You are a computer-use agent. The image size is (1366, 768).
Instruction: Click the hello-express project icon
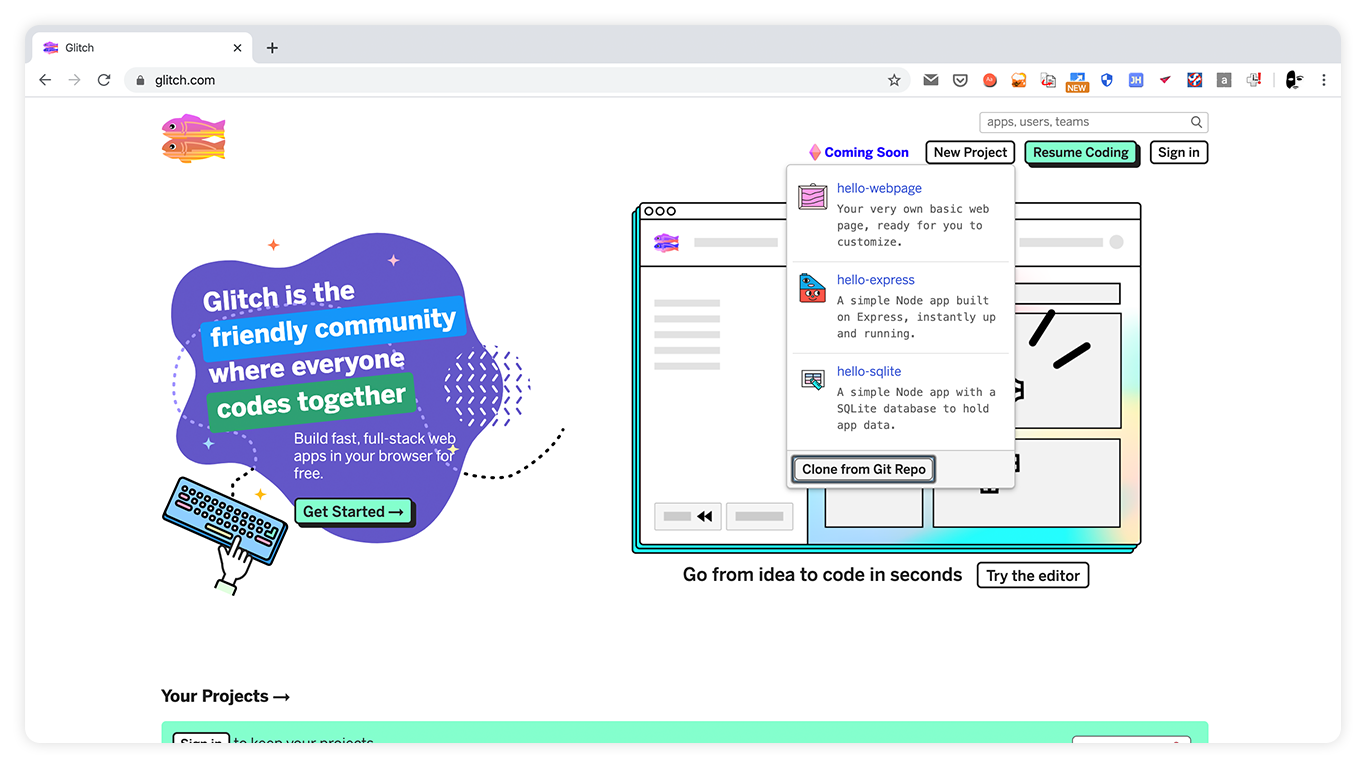[x=813, y=288]
